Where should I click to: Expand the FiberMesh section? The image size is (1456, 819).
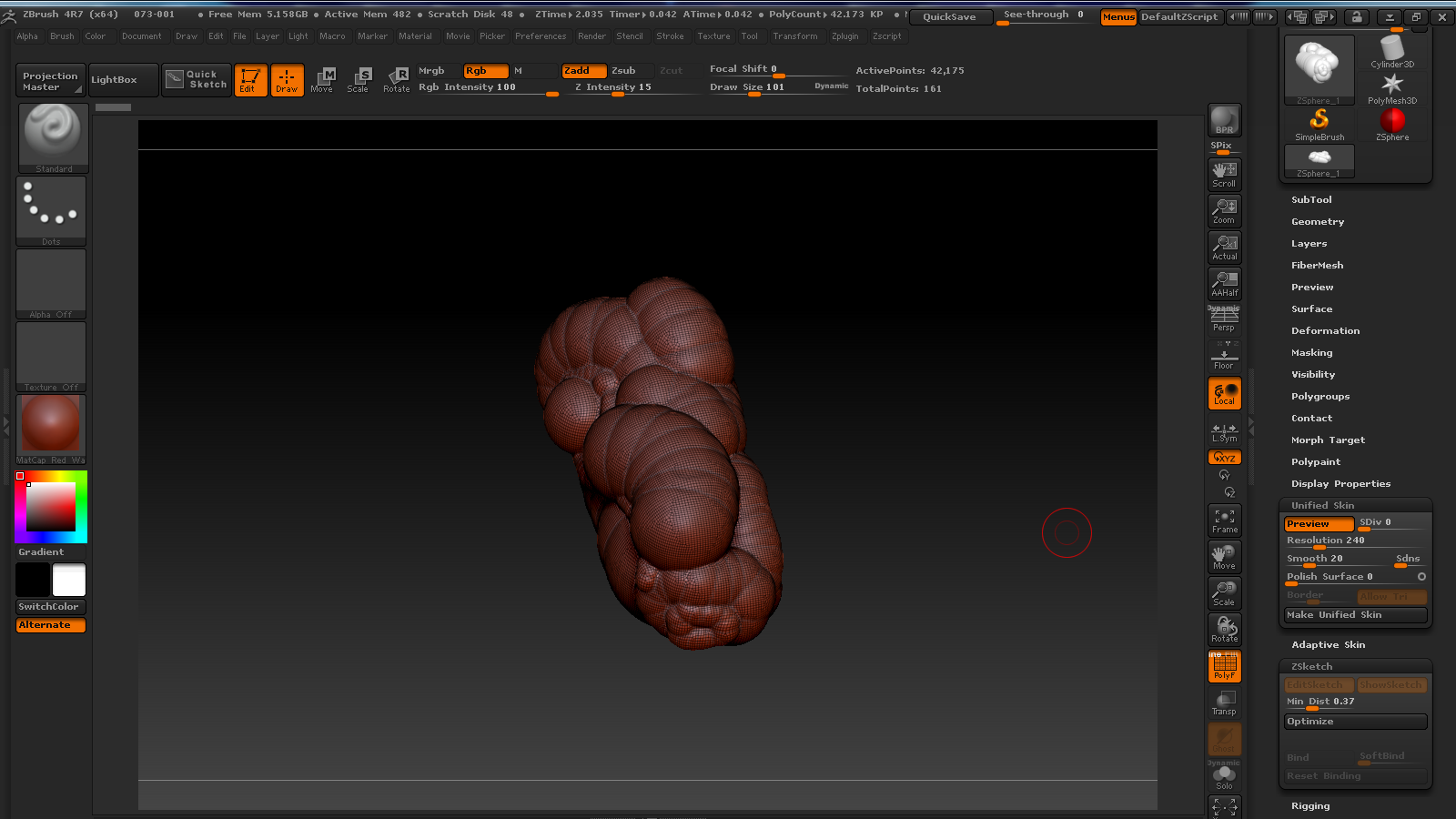pyautogui.click(x=1317, y=265)
